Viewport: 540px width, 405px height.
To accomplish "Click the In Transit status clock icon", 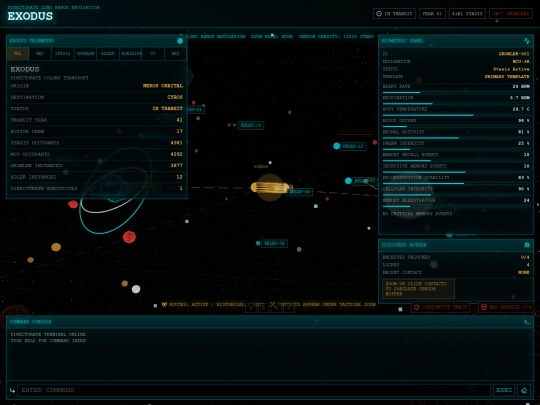I will tap(379, 14).
